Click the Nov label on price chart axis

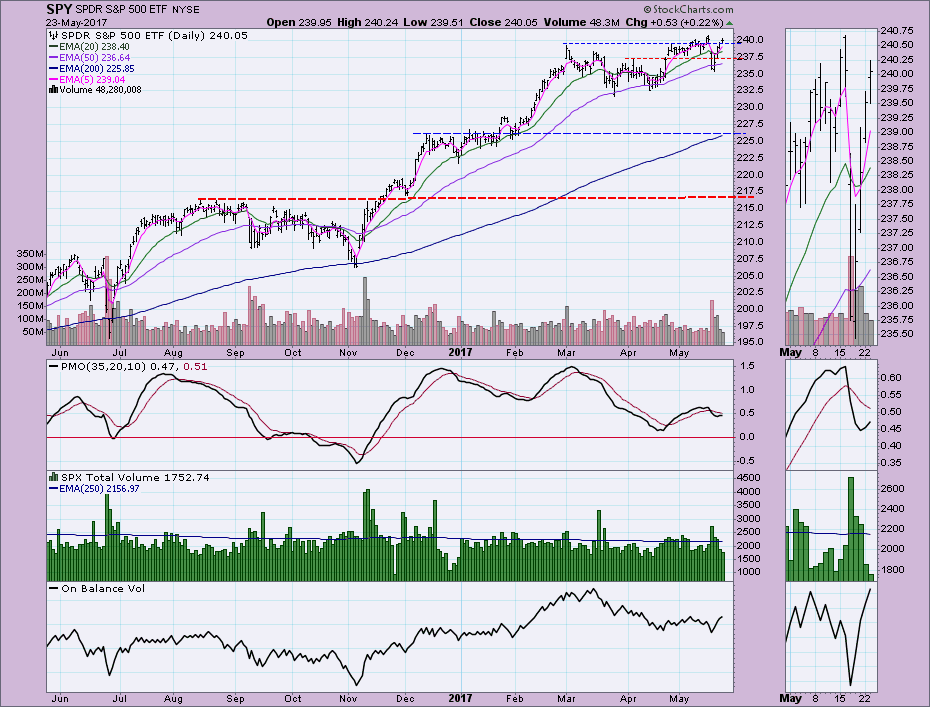348,352
